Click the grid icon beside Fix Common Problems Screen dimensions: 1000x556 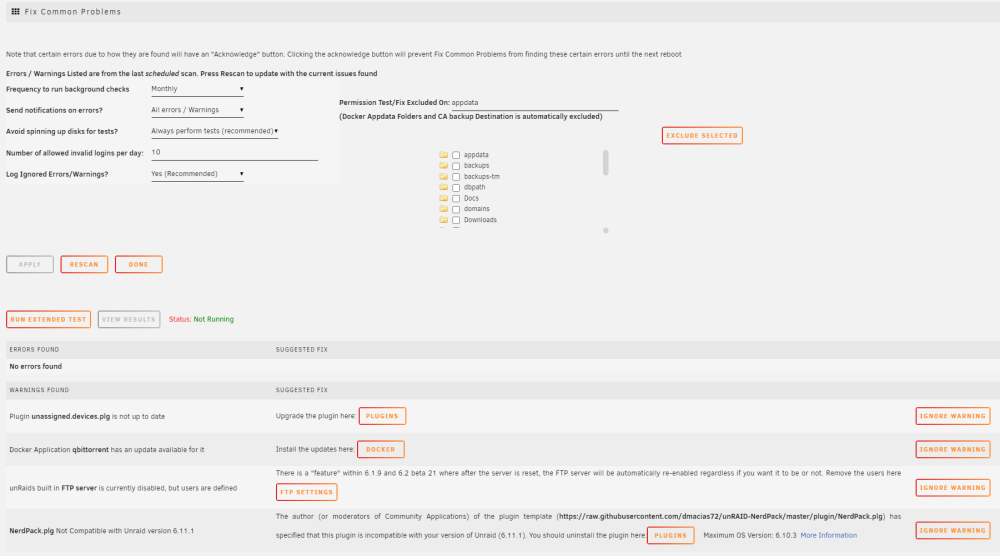15,11
